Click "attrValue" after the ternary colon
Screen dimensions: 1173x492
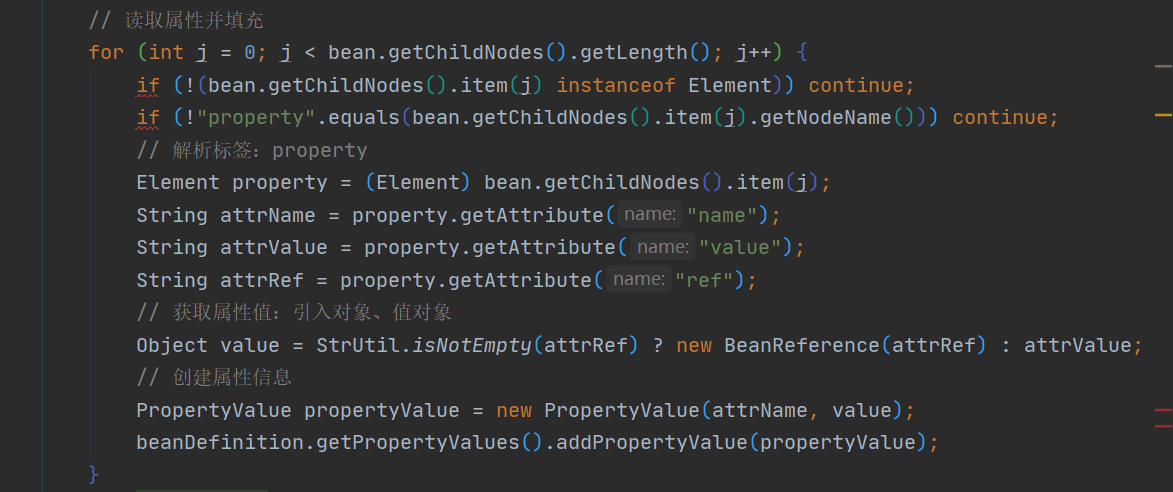click(x=1077, y=345)
